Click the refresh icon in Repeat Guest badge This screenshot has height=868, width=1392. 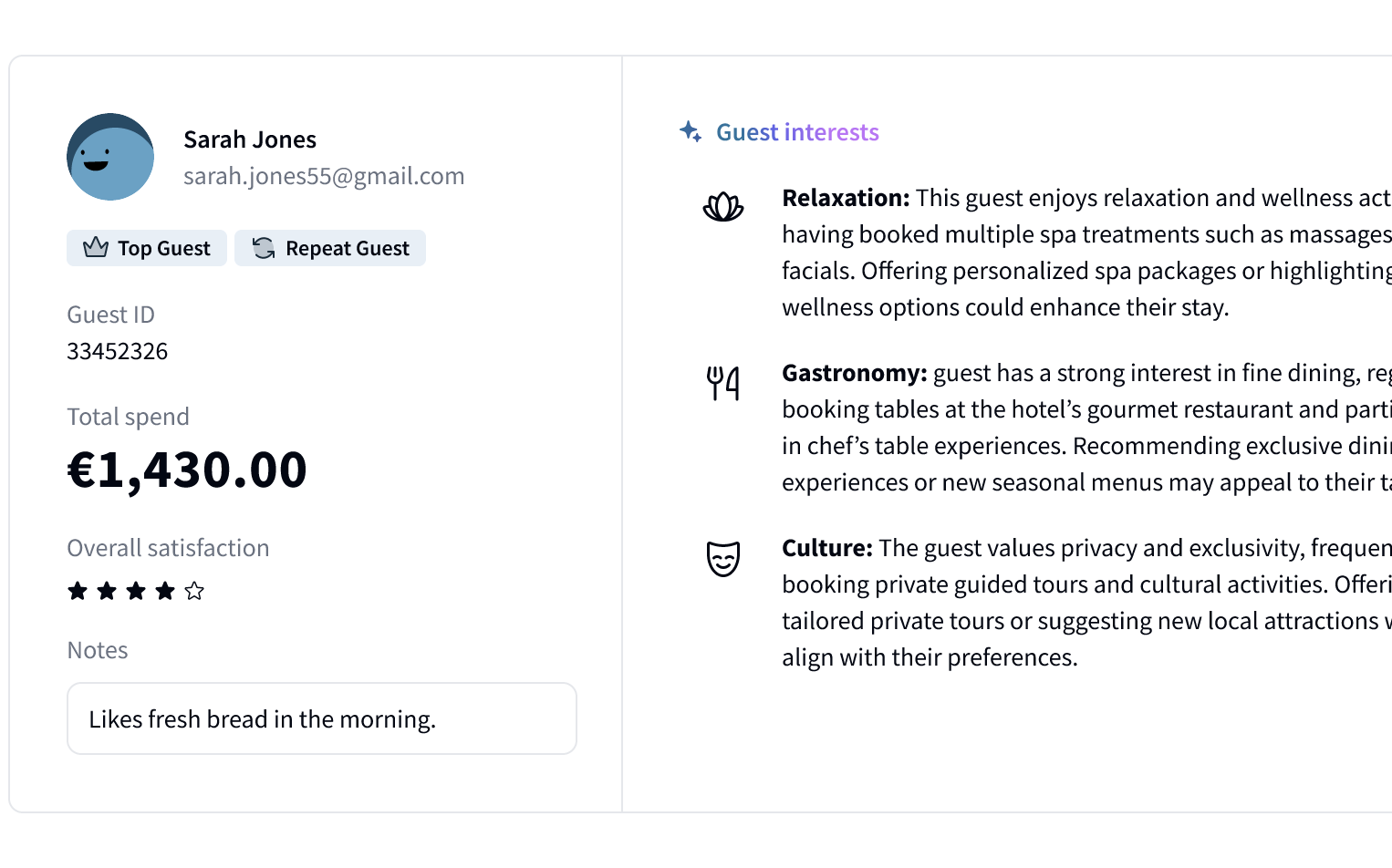tap(264, 248)
